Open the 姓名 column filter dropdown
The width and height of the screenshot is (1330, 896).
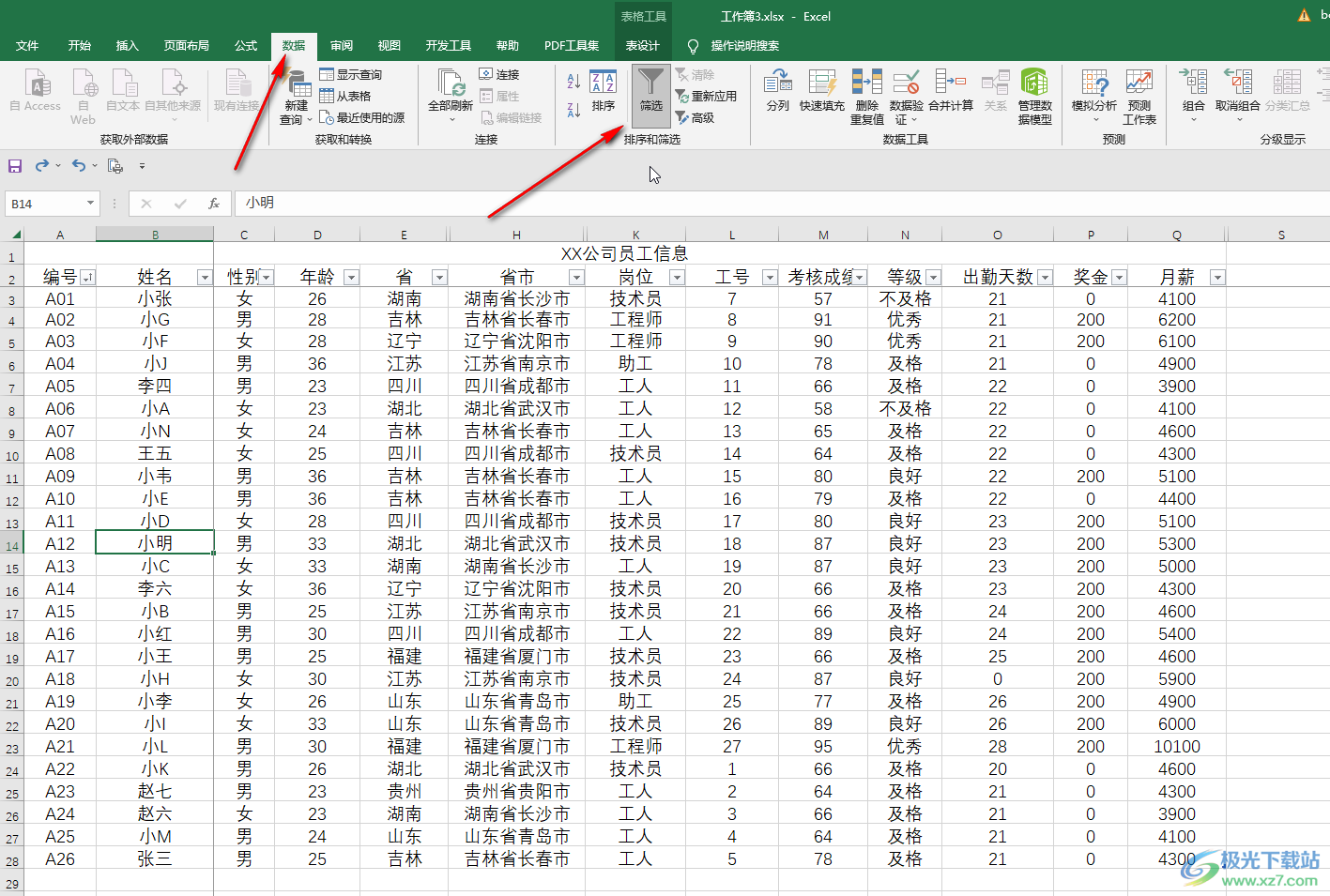coord(205,278)
